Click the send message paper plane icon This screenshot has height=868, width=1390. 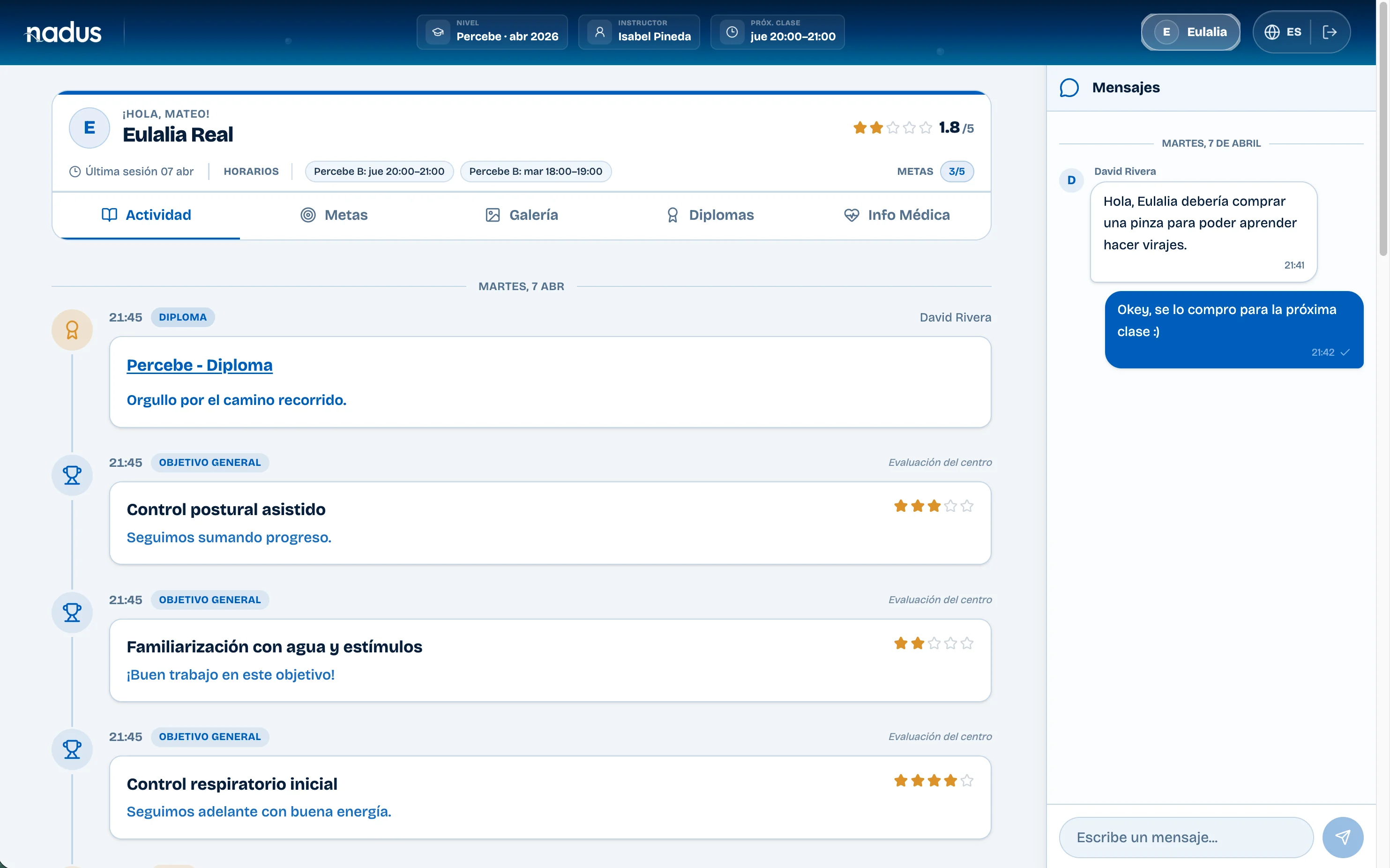click(1342, 837)
